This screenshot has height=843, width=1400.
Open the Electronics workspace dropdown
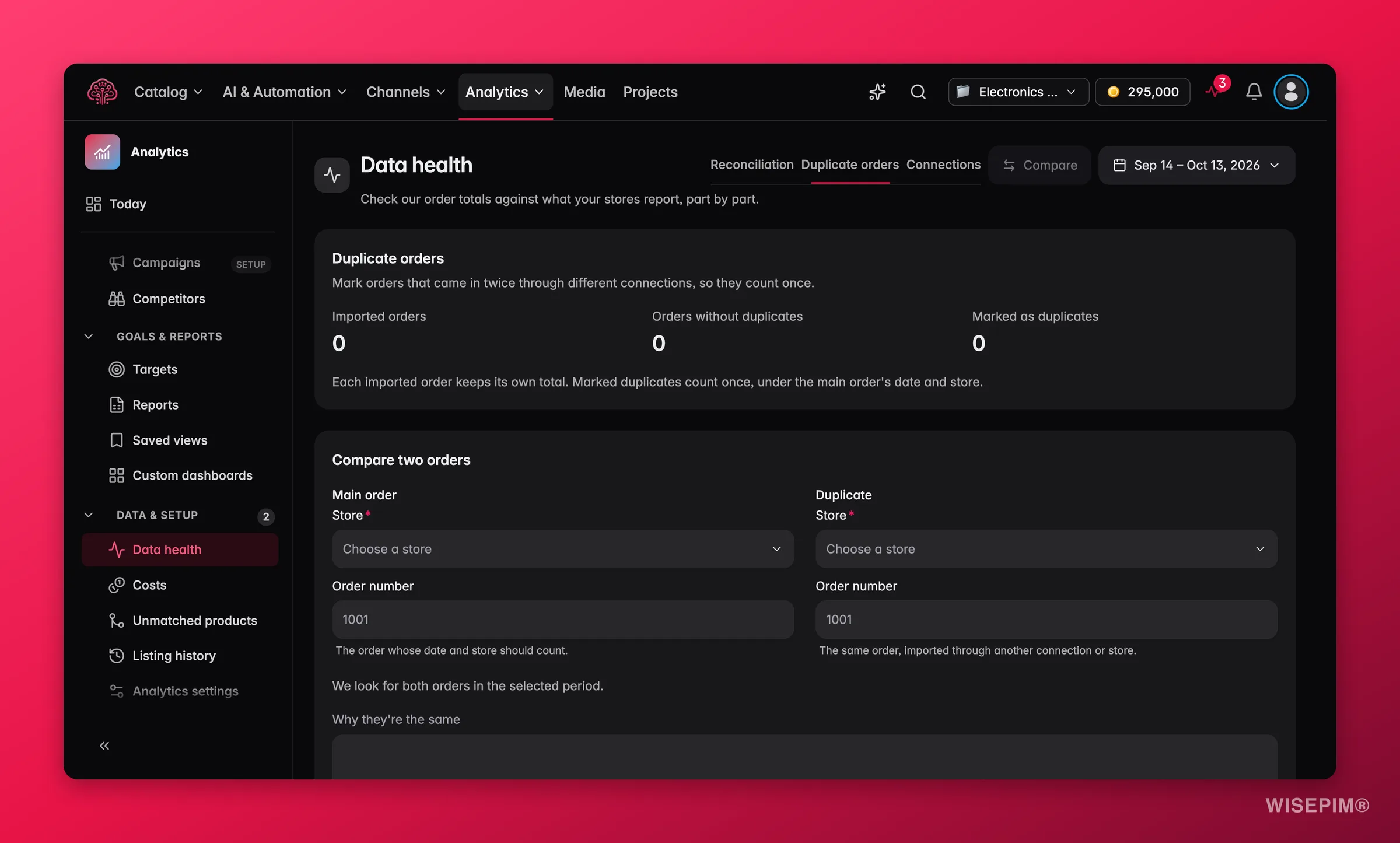pyautogui.click(x=1018, y=92)
